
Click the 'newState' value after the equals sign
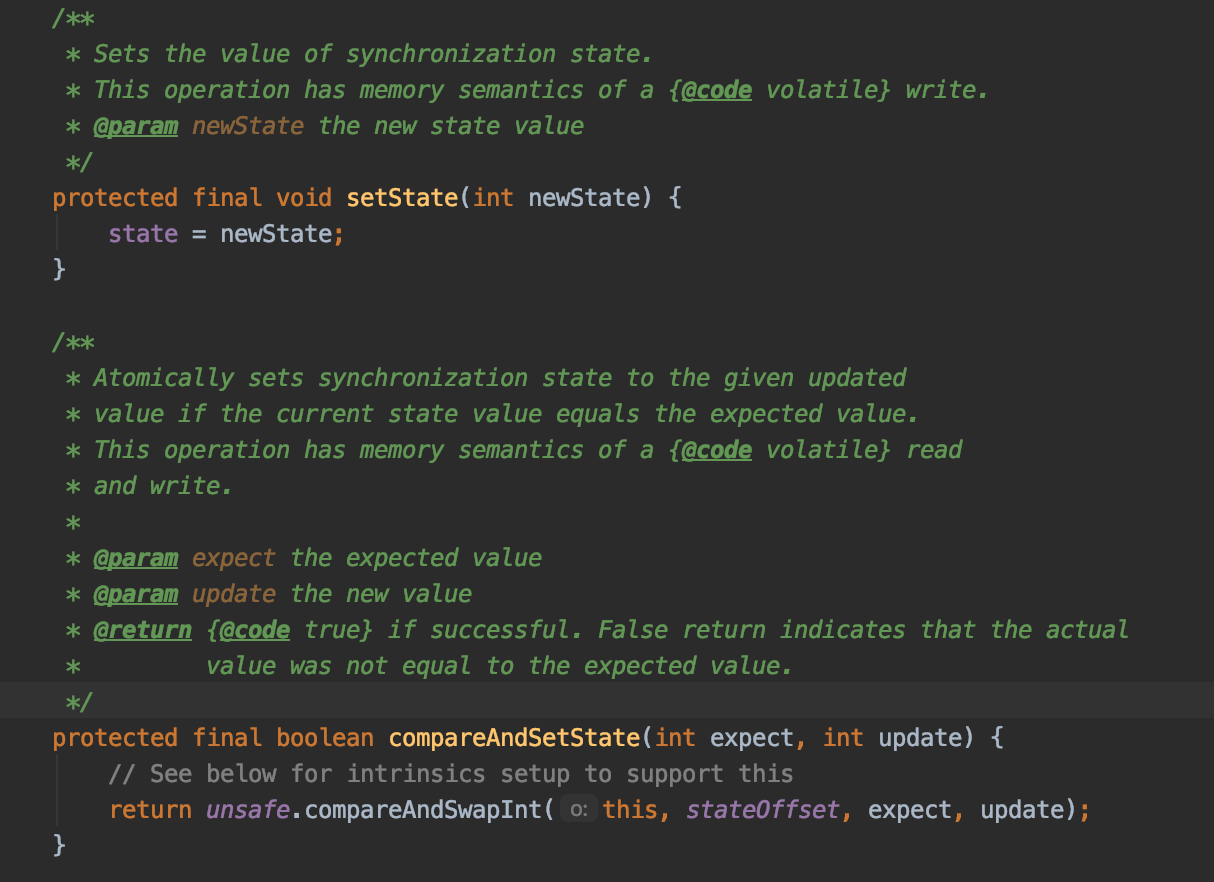(x=276, y=234)
